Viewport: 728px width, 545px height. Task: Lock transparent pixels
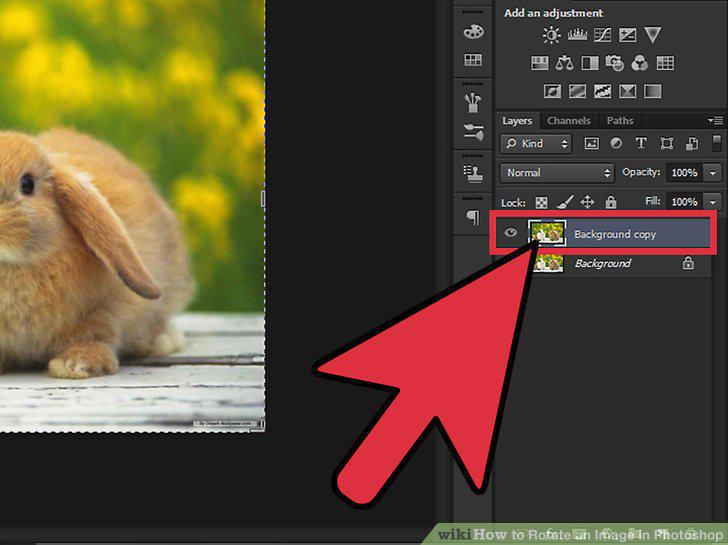(x=541, y=202)
